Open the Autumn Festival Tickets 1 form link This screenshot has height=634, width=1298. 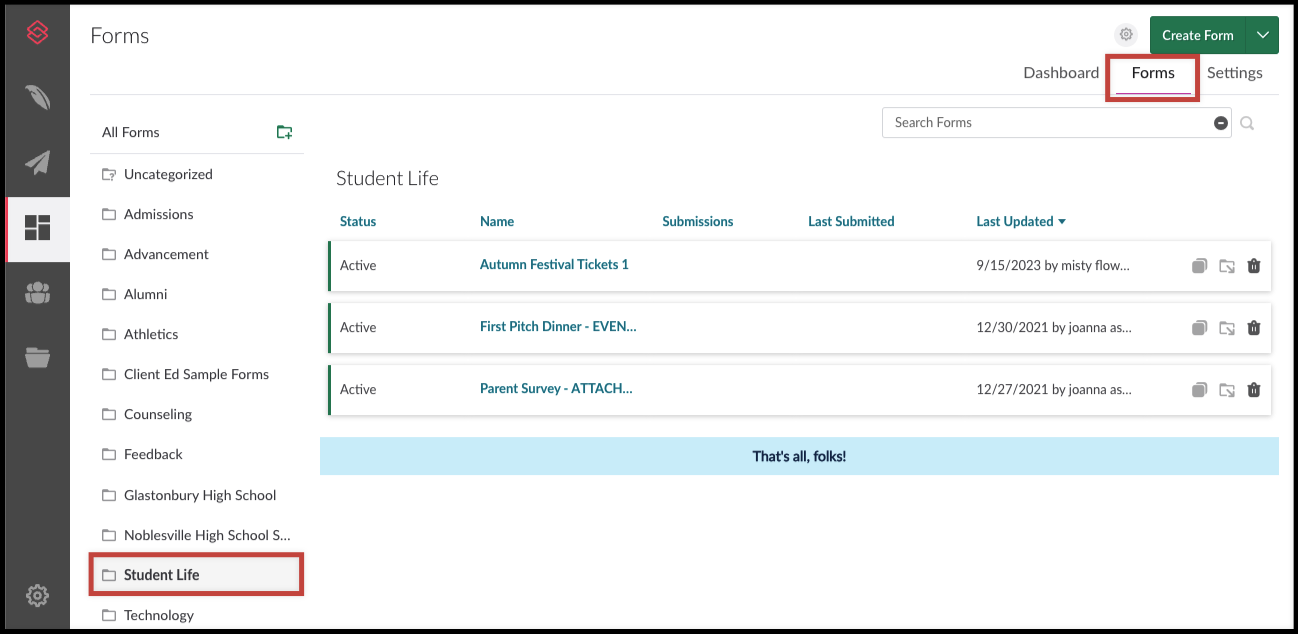pyautogui.click(x=554, y=265)
